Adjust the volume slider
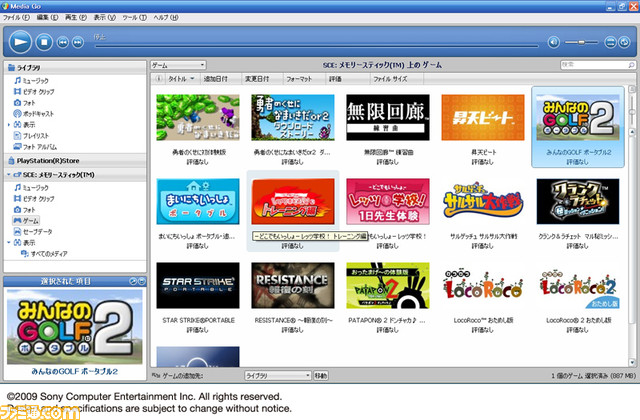 point(581,42)
